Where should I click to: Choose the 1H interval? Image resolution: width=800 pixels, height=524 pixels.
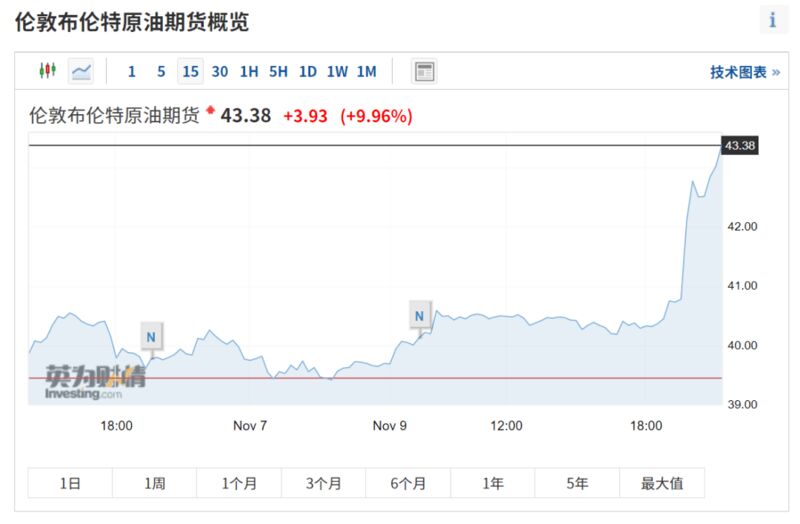249,71
